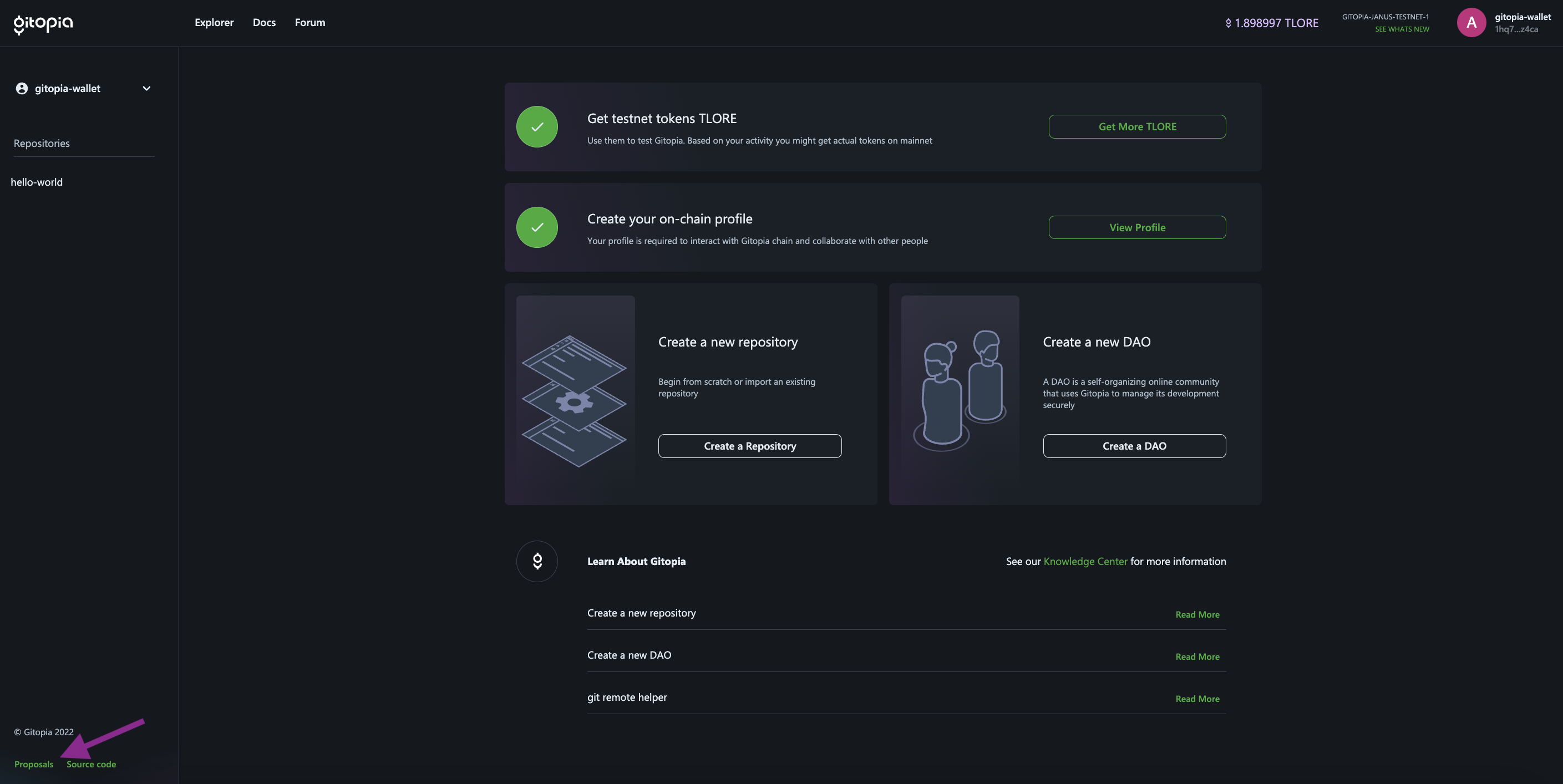Click the Learn About Gitopia circular icon

(x=537, y=562)
